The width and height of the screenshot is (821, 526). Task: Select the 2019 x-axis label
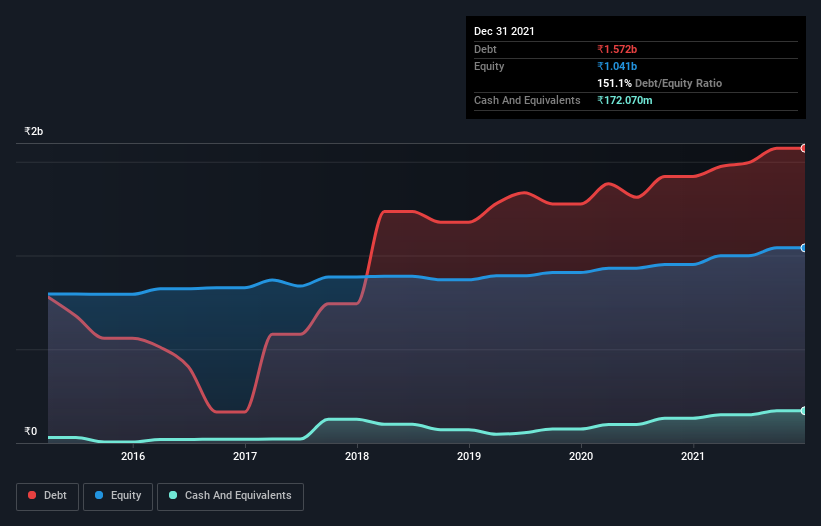tap(469, 456)
